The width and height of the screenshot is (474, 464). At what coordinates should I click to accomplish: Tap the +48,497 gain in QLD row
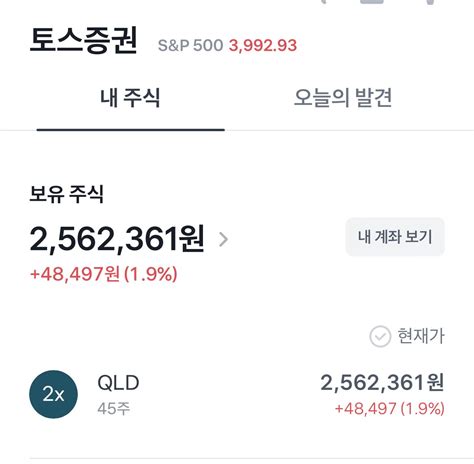366,408
